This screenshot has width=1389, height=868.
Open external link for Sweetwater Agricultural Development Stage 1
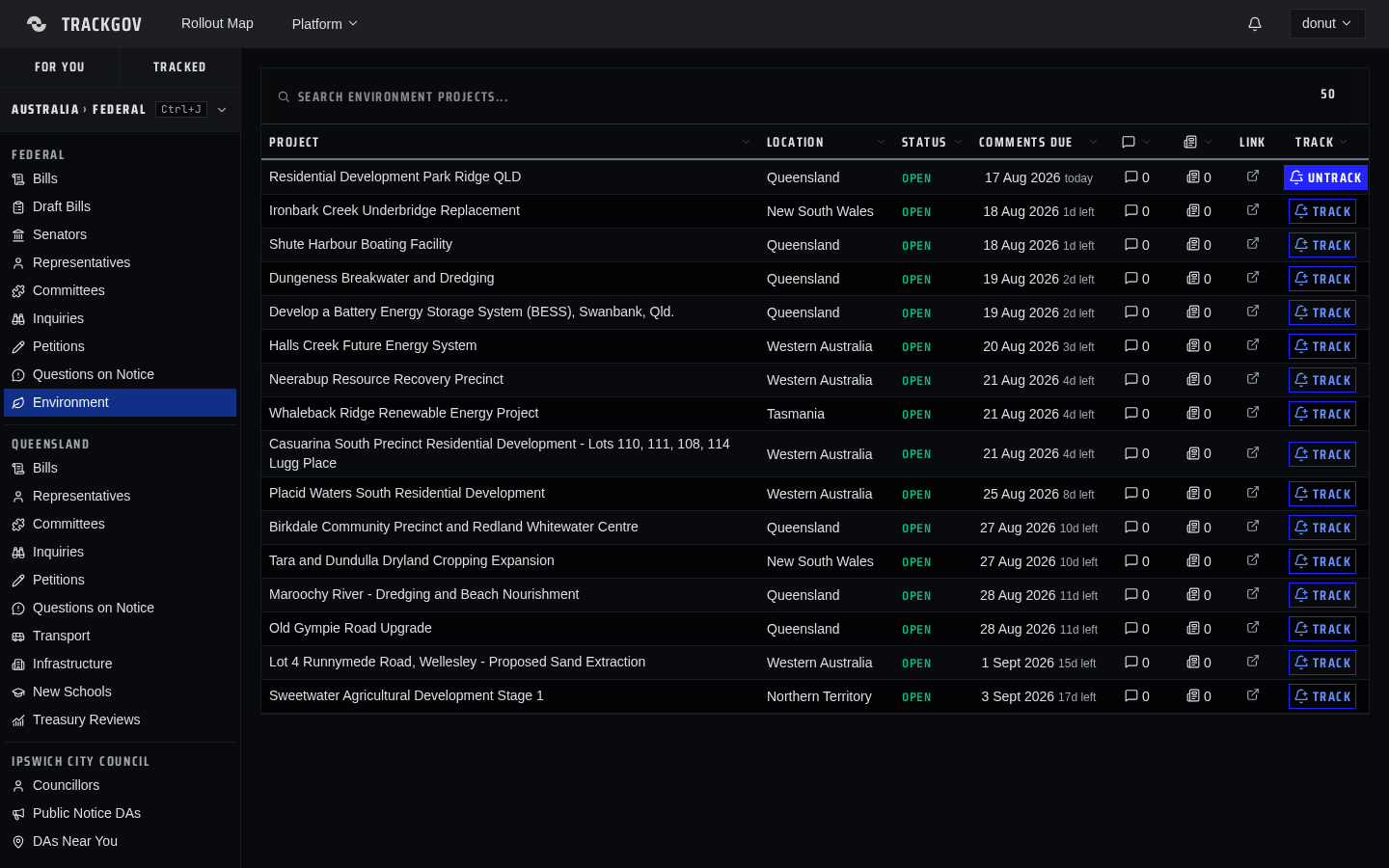[x=1253, y=695]
